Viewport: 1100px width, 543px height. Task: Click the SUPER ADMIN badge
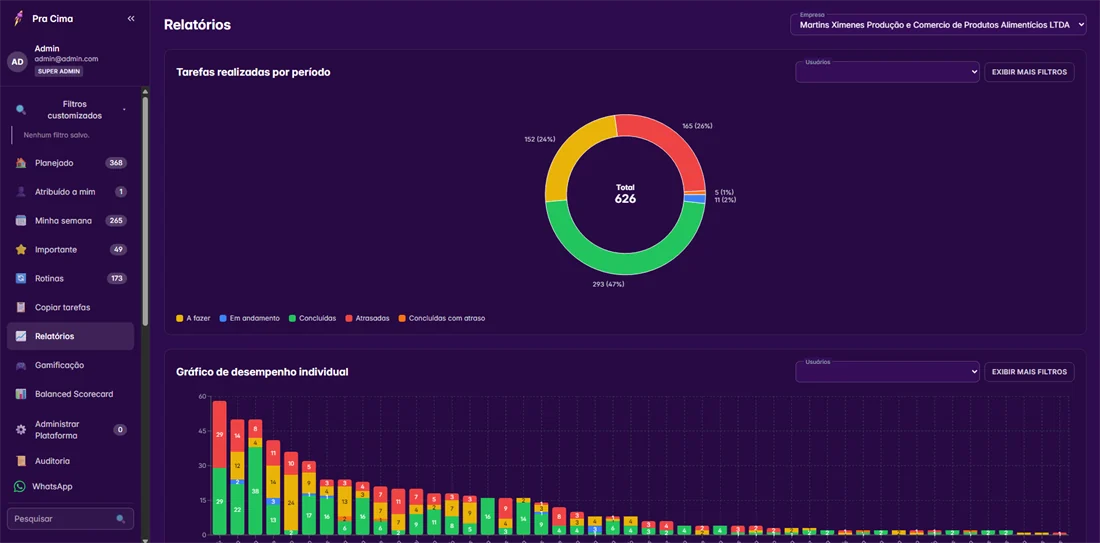pos(59,72)
